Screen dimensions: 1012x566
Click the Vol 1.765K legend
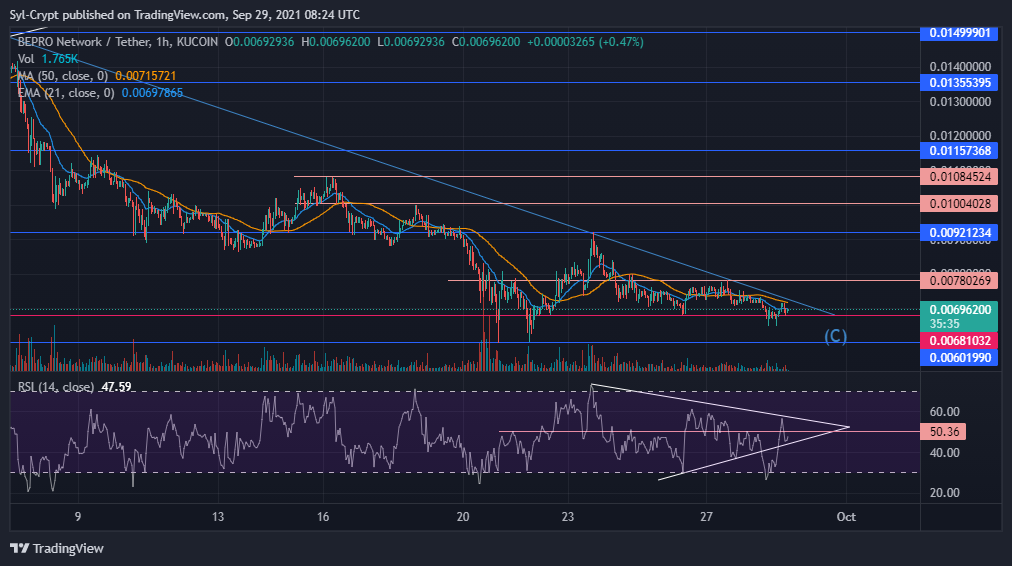tap(48, 59)
